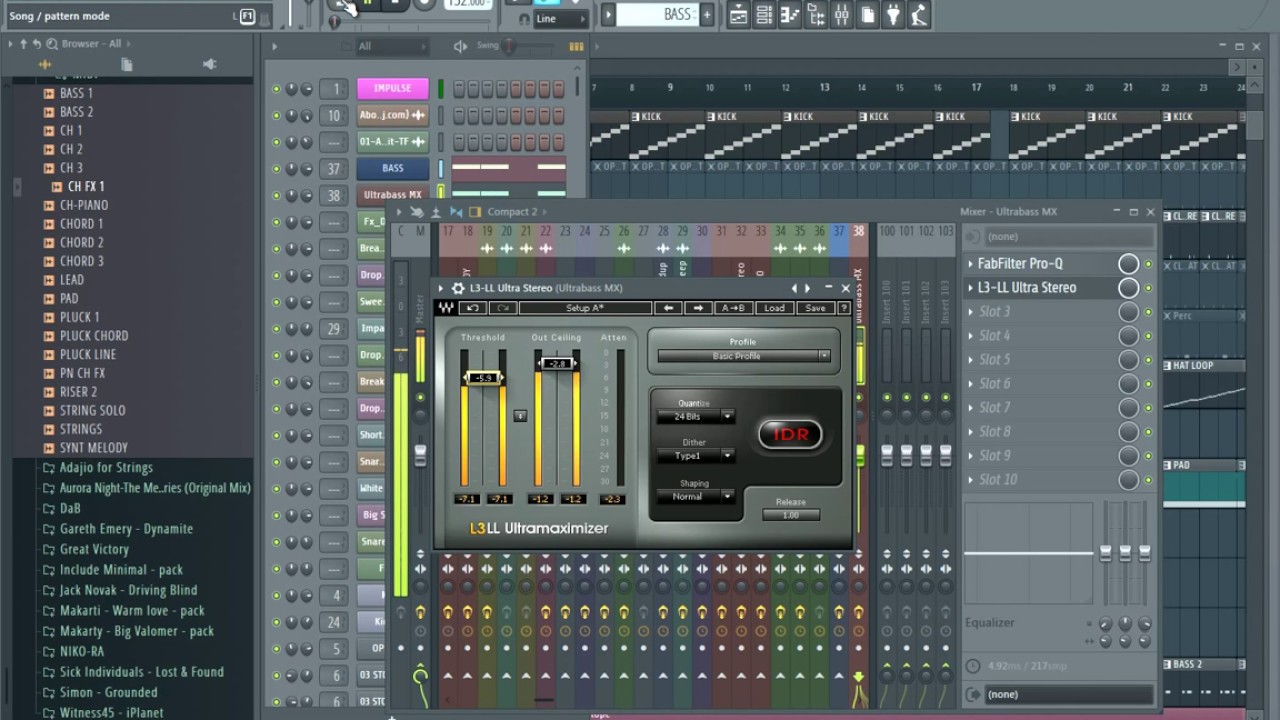Click the Save button in L3 plugin
This screenshot has height=720, width=1280.
pyautogui.click(x=815, y=308)
